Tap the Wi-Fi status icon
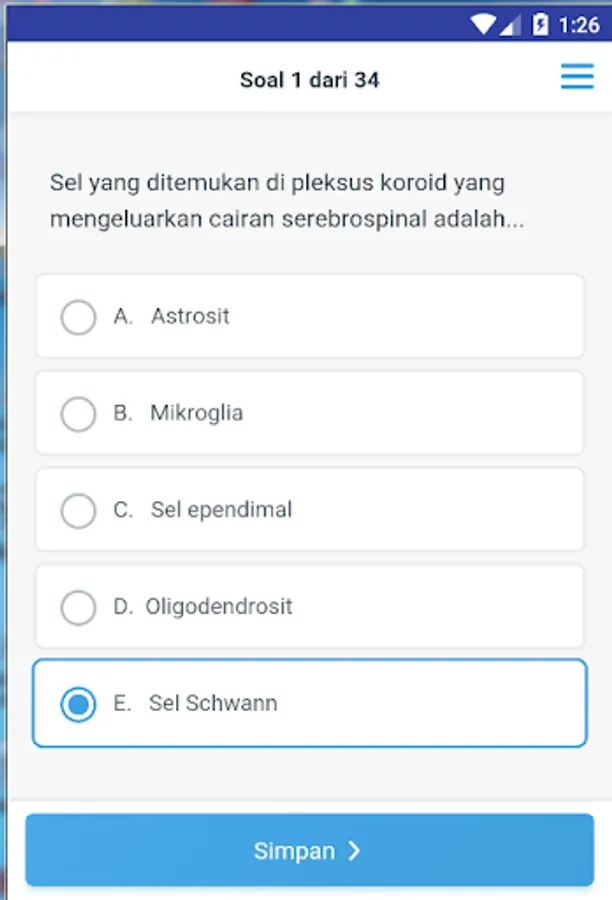This screenshot has width=612, height=900. 484,23
